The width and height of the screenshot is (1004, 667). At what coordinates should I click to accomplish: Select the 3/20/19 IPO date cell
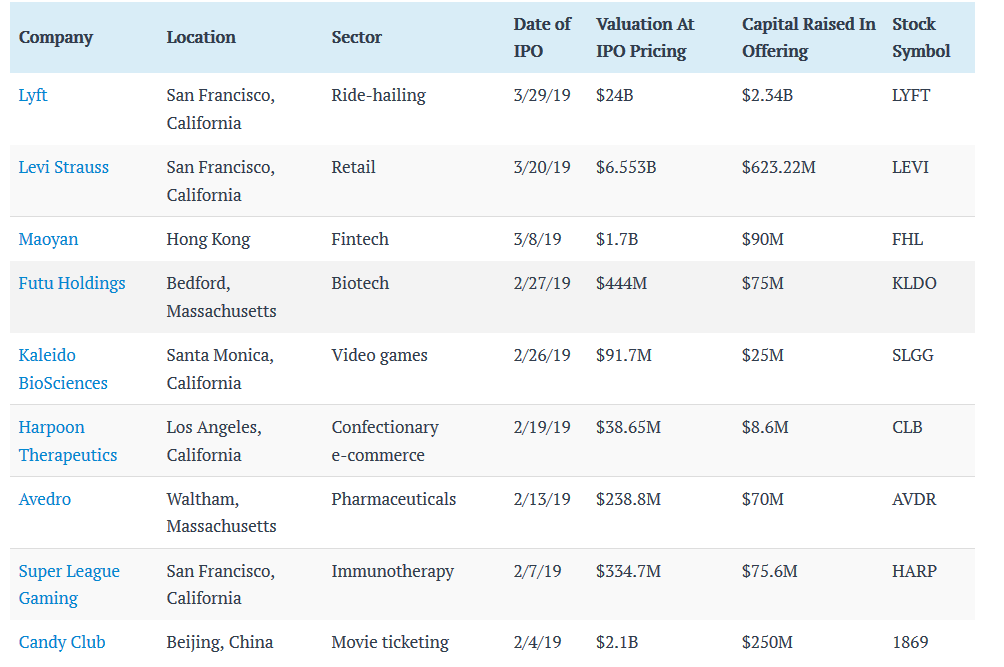click(x=542, y=168)
